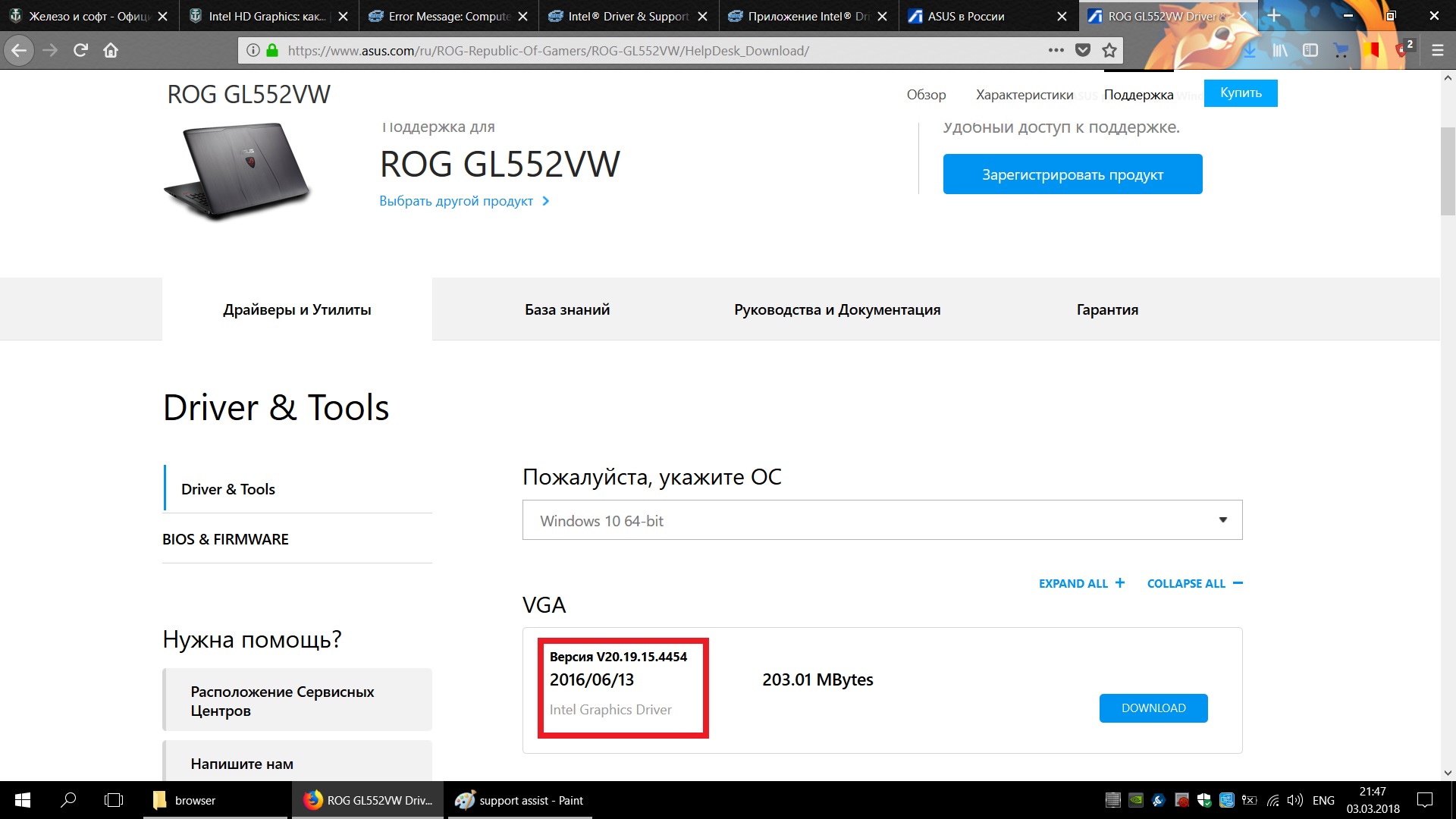1456x819 pixels.
Task: Open the browser home page
Action: [x=111, y=51]
